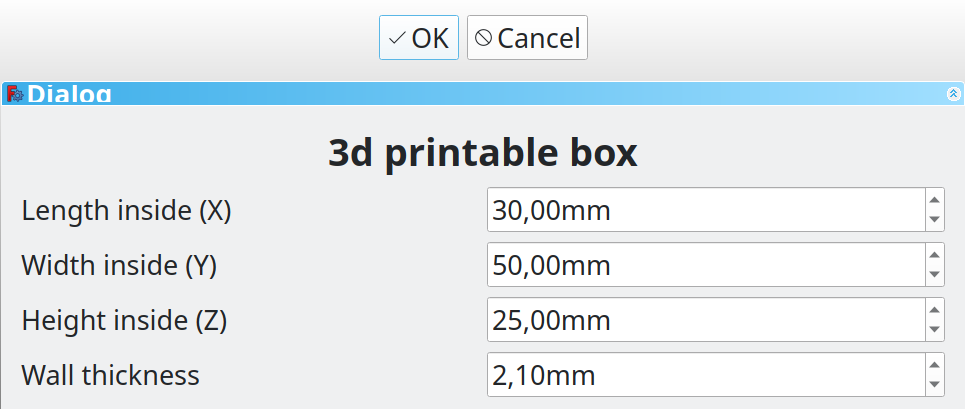
Task: Click the "Wall thickness" label
Action: tap(111, 375)
